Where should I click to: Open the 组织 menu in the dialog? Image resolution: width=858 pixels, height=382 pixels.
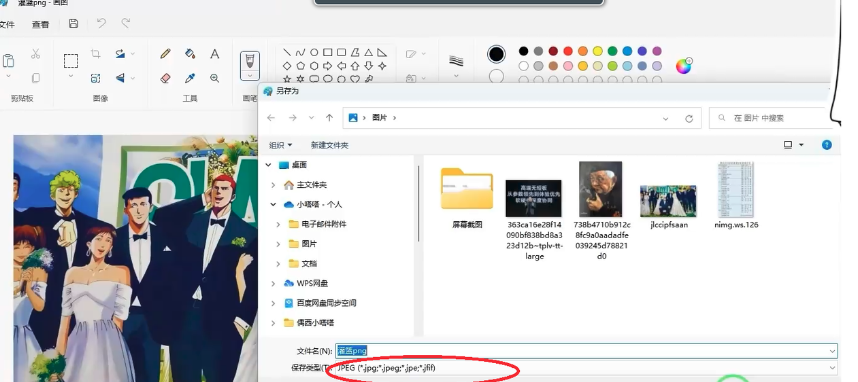coord(280,145)
